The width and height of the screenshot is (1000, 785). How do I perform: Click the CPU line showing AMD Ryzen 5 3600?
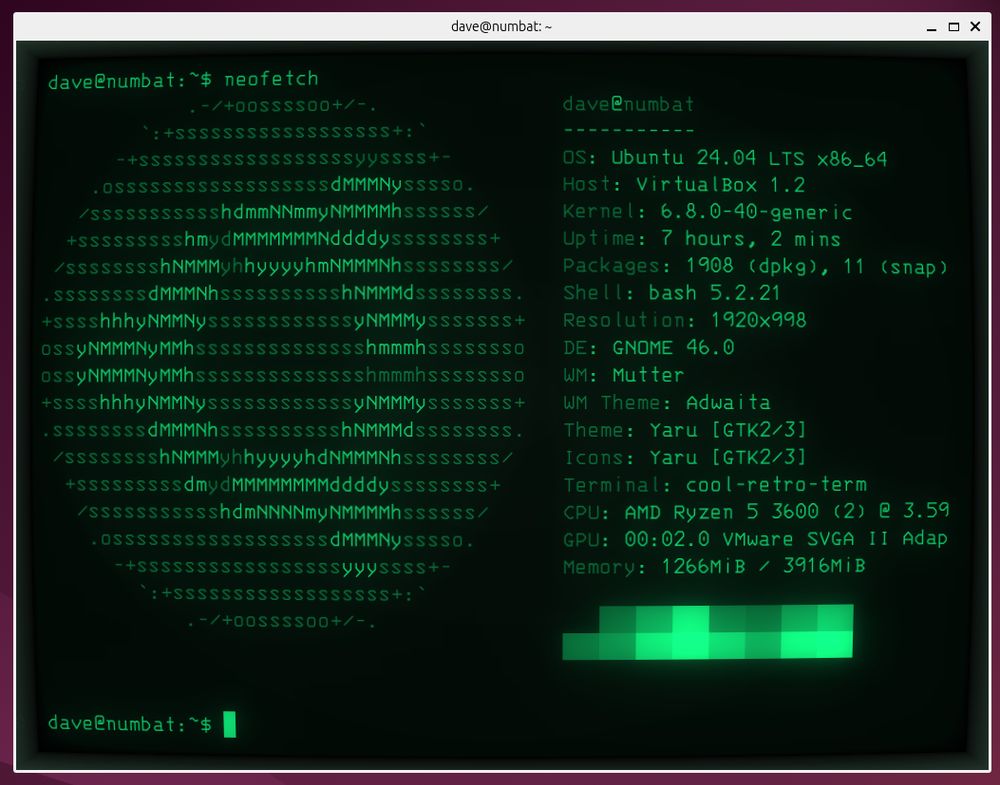[755, 512]
